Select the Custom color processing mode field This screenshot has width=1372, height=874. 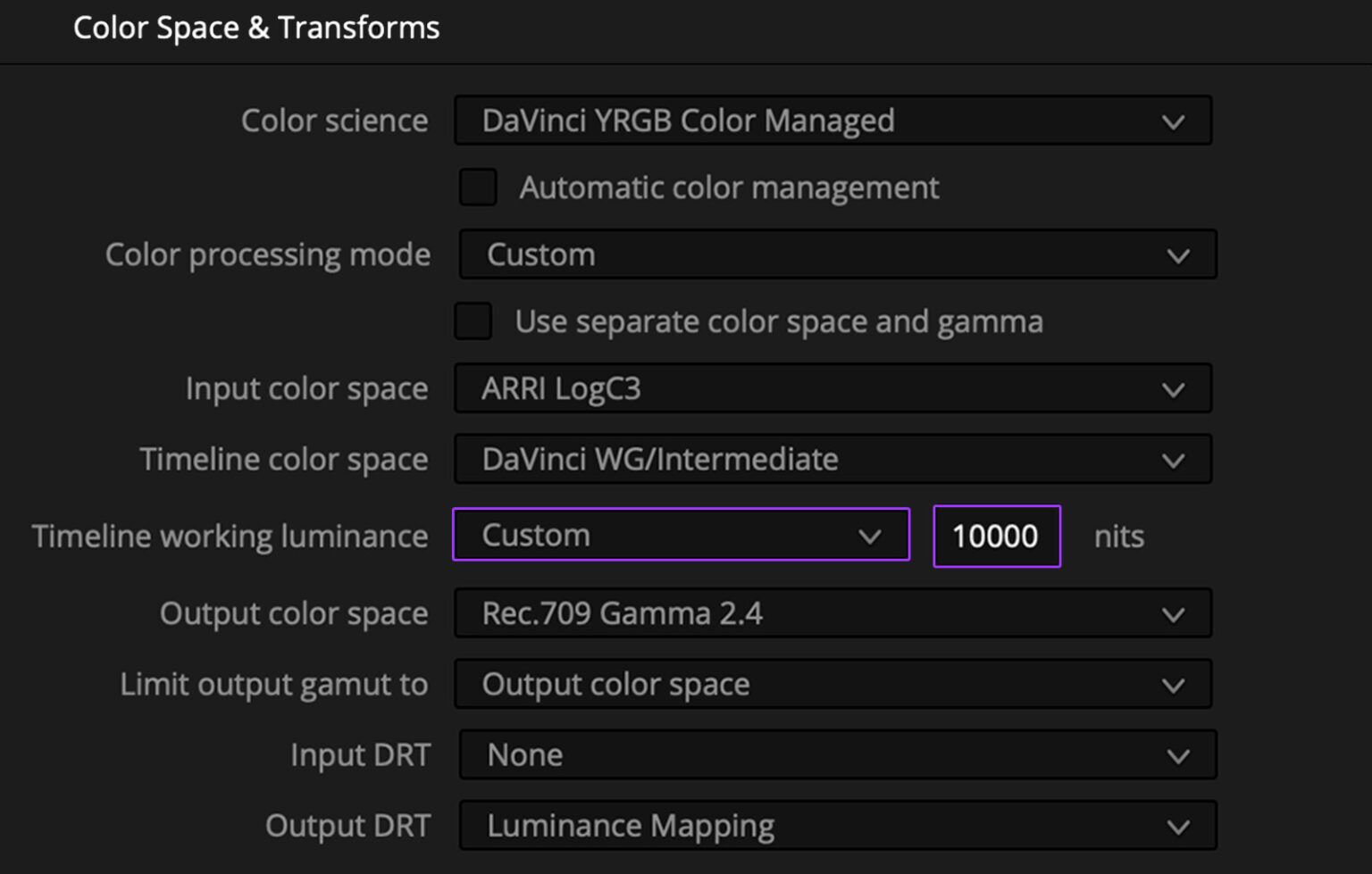click(x=804, y=254)
